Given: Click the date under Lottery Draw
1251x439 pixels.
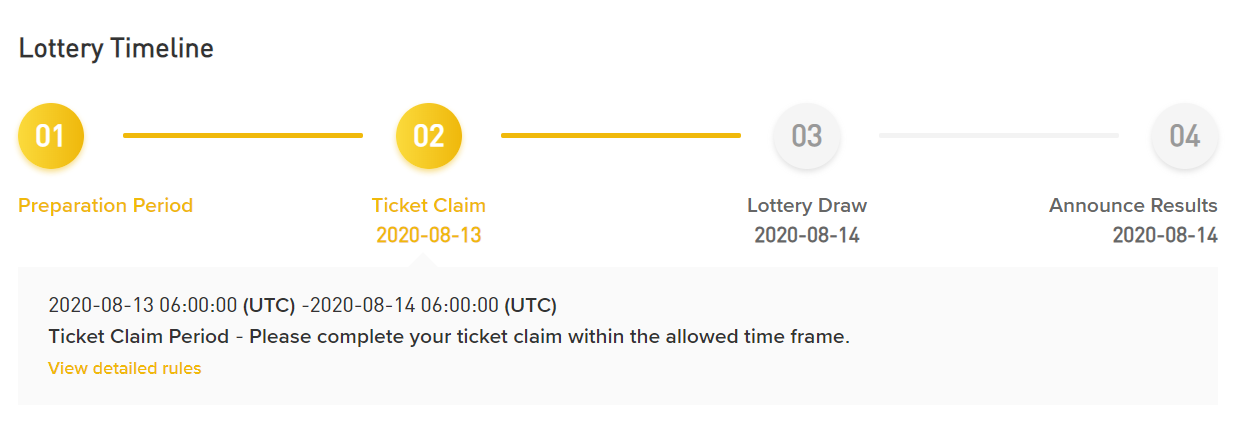Looking at the screenshot, I should pos(807,236).
